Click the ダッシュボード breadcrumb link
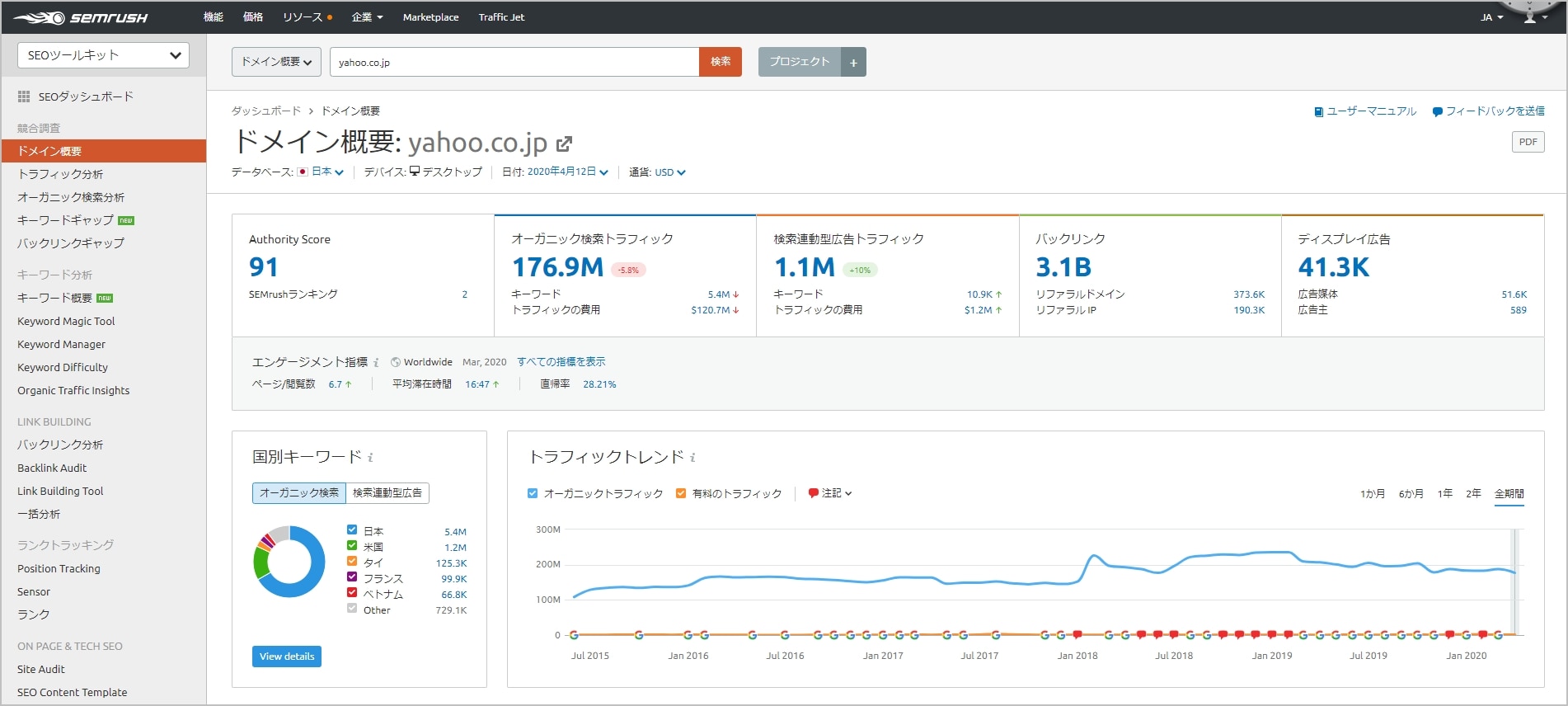The height and width of the screenshot is (706, 1568). click(265, 111)
